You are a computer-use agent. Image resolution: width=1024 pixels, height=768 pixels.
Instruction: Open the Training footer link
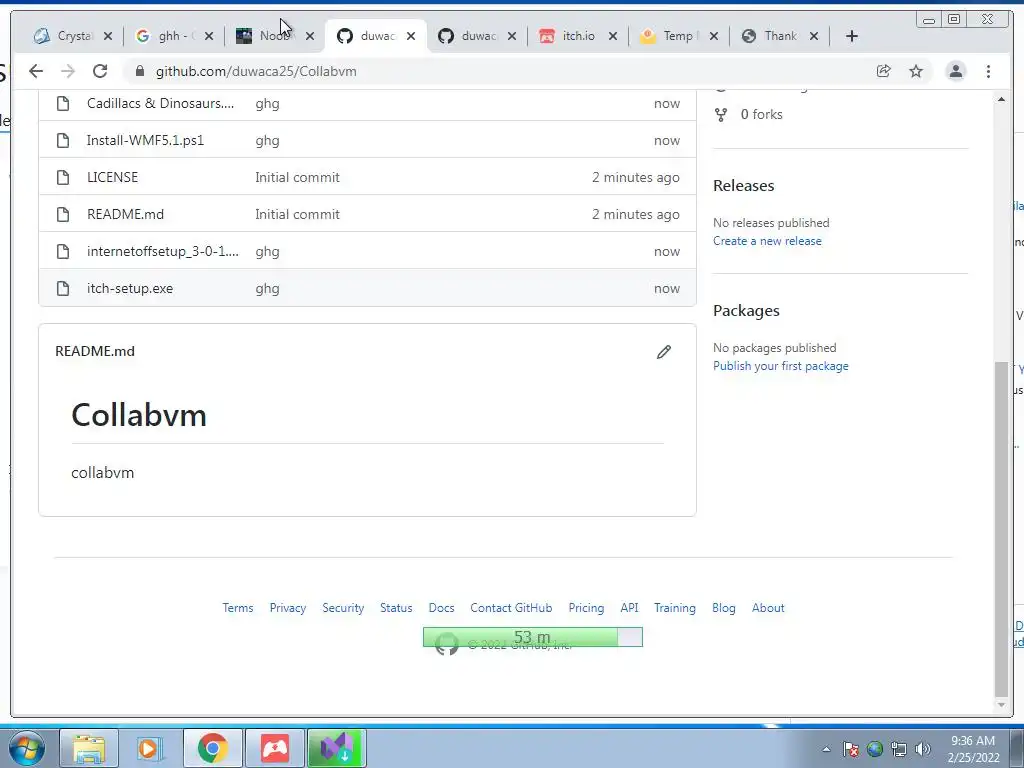675,608
